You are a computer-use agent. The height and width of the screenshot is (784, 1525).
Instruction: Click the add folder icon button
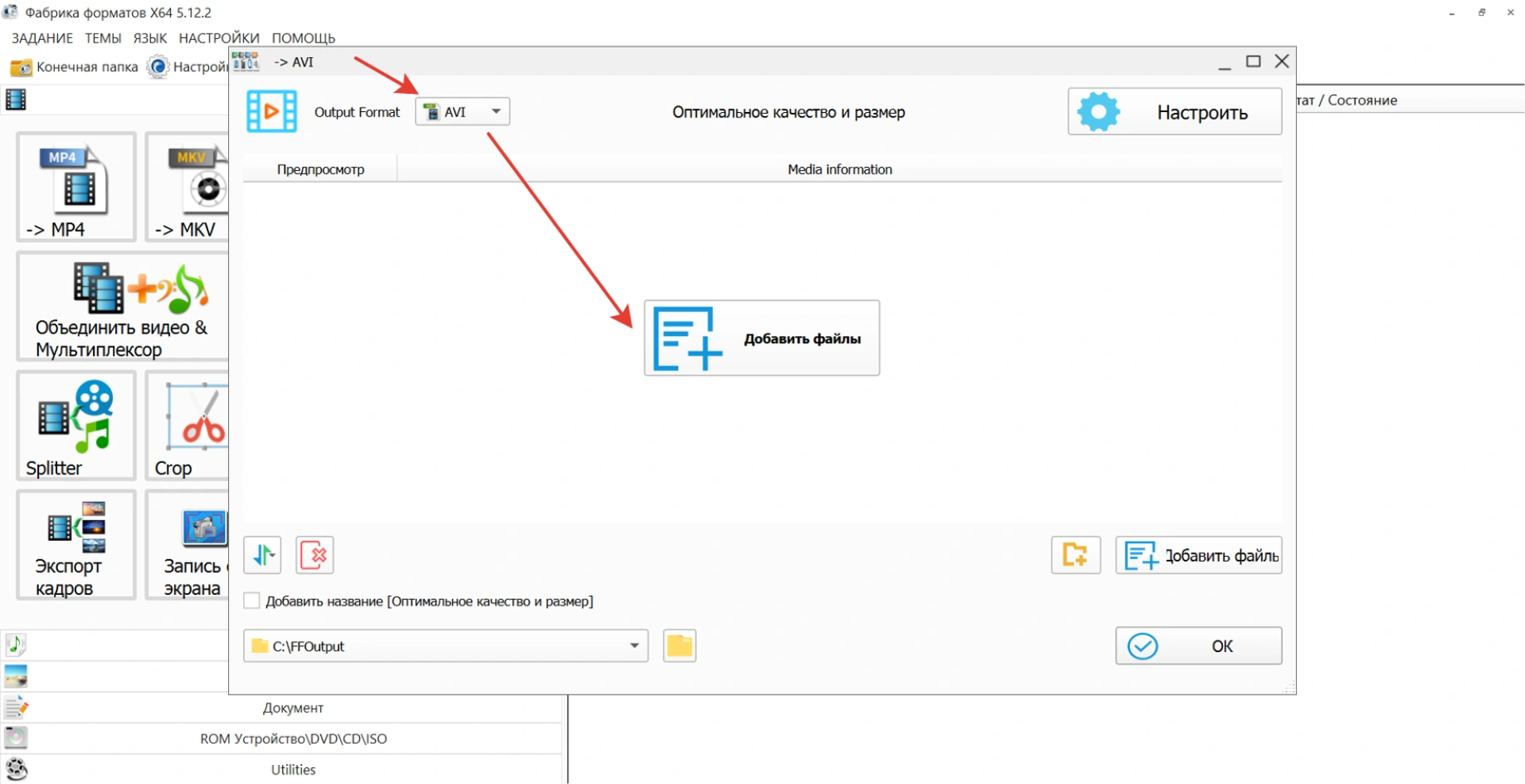(1075, 555)
